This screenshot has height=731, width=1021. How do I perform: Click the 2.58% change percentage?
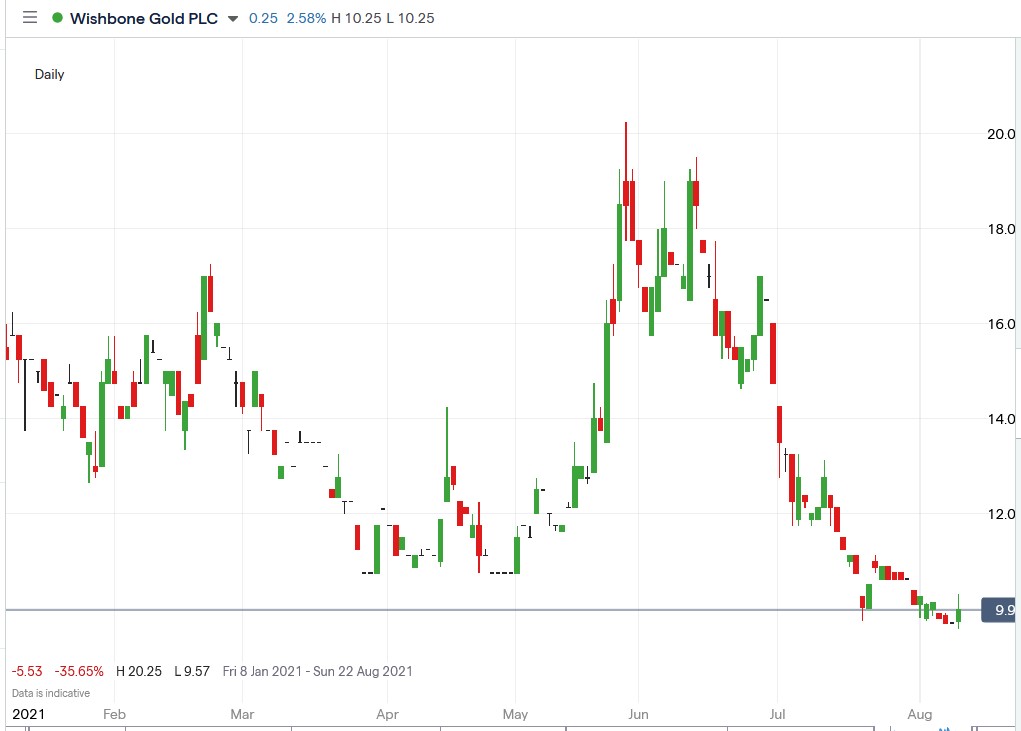306,18
